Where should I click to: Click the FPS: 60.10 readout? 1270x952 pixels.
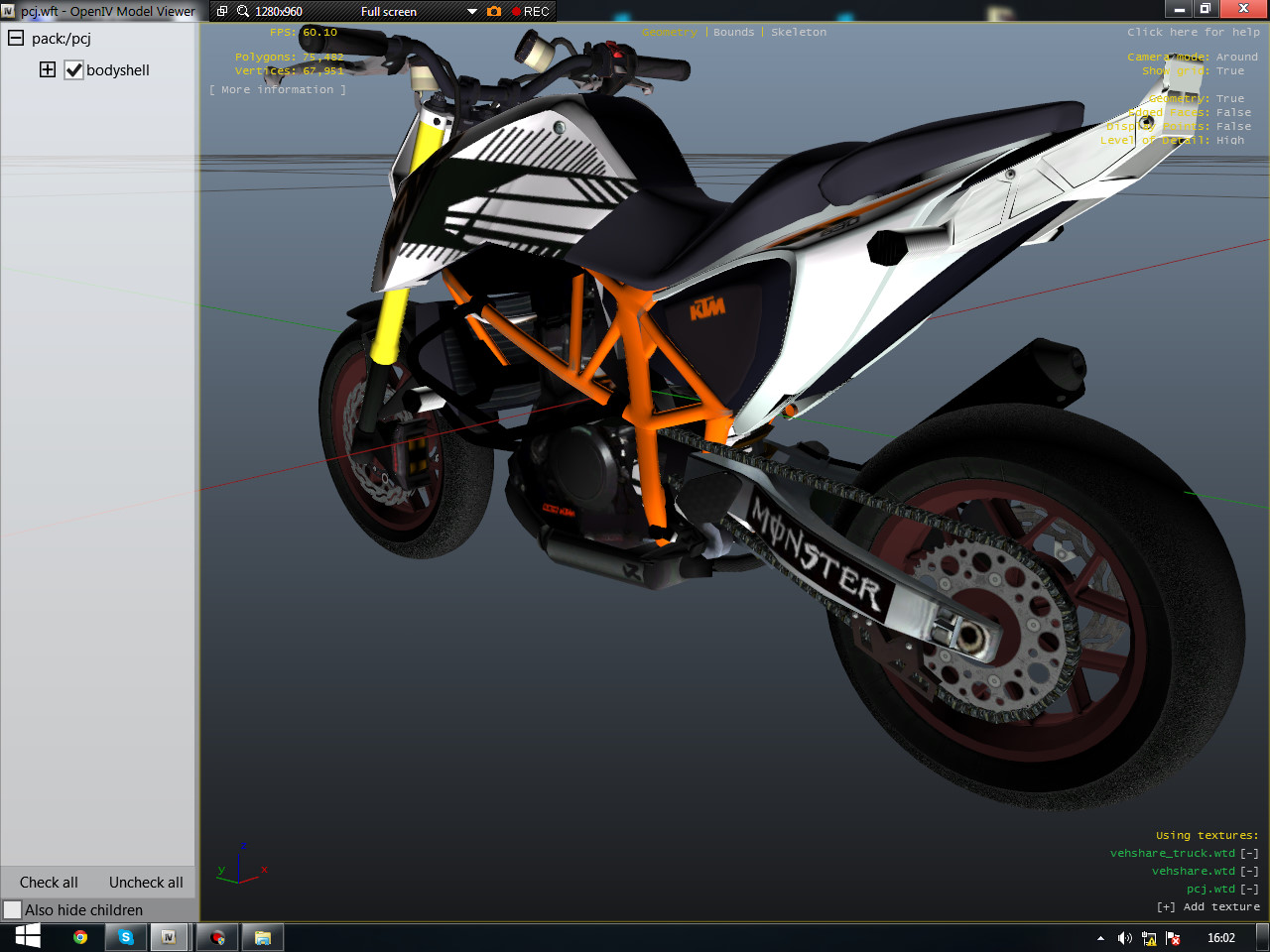[304, 32]
